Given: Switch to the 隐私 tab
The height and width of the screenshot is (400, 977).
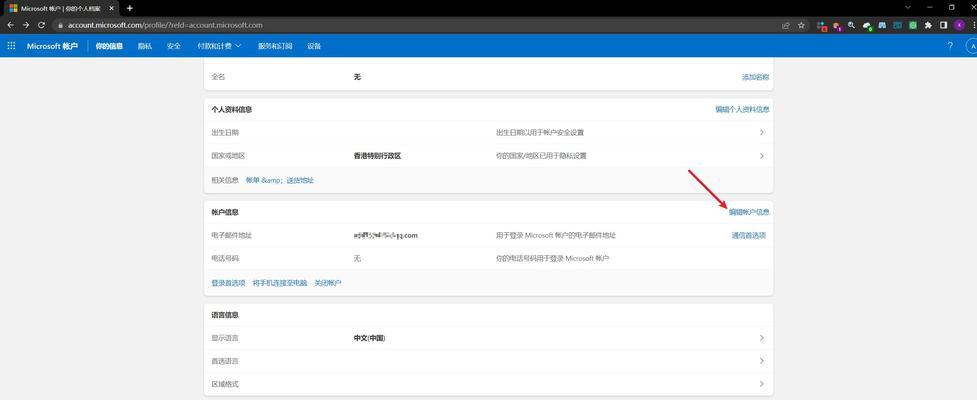Looking at the screenshot, I should point(145,46).
